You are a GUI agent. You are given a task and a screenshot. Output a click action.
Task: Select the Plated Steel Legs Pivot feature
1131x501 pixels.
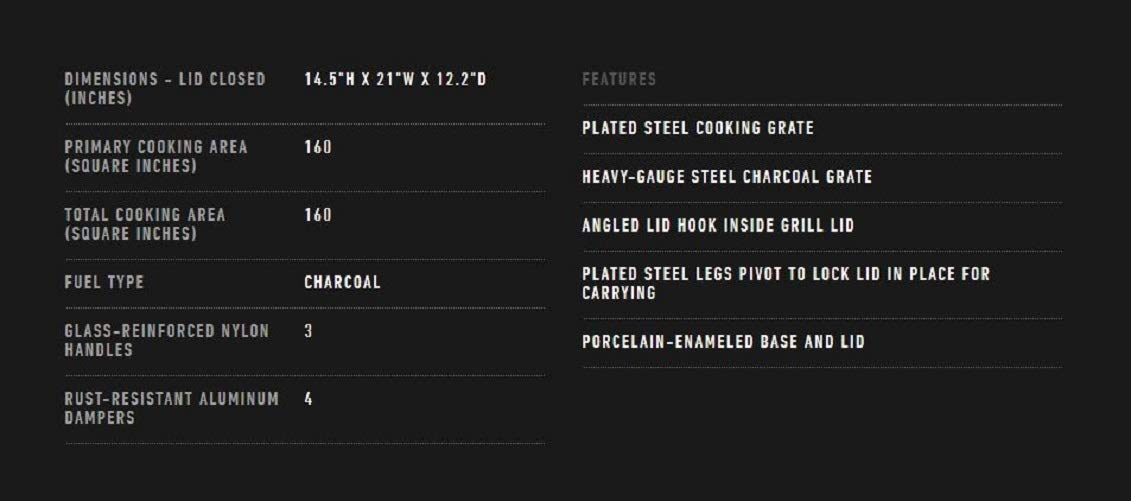coord(786,274)
